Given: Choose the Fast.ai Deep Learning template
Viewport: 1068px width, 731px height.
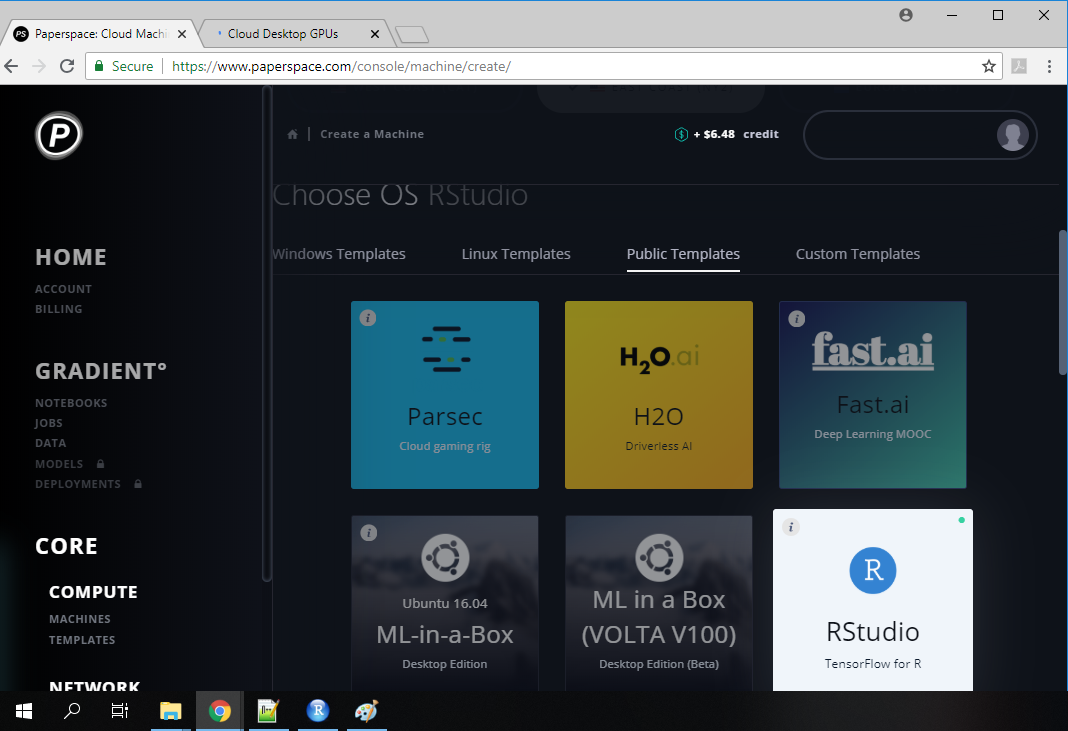Looking at the screenshot, I should point(873,395).
